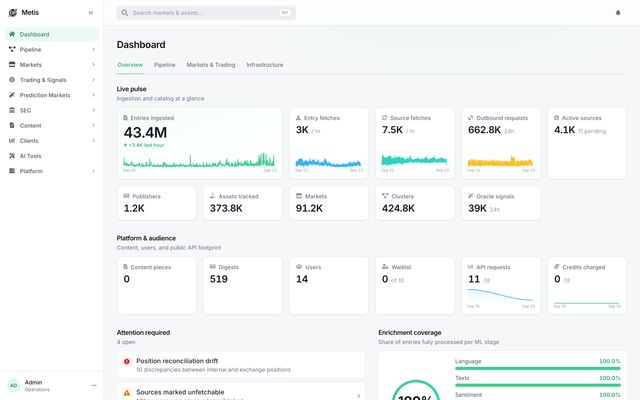Expand the Markets sidebar chevron

(x=93, y=64)
